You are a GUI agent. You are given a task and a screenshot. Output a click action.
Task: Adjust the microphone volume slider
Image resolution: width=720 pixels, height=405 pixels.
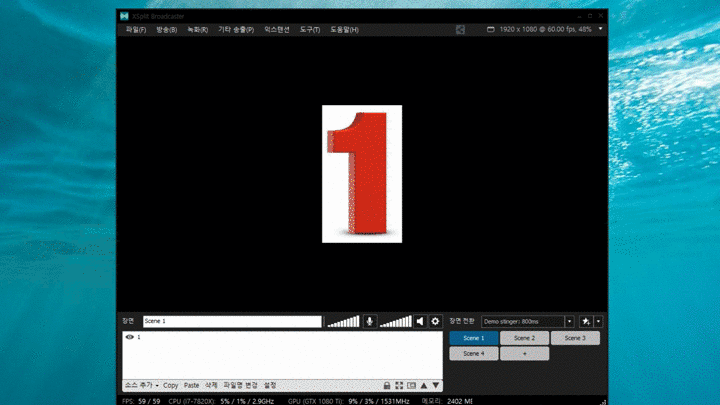[x=343, y=321]
